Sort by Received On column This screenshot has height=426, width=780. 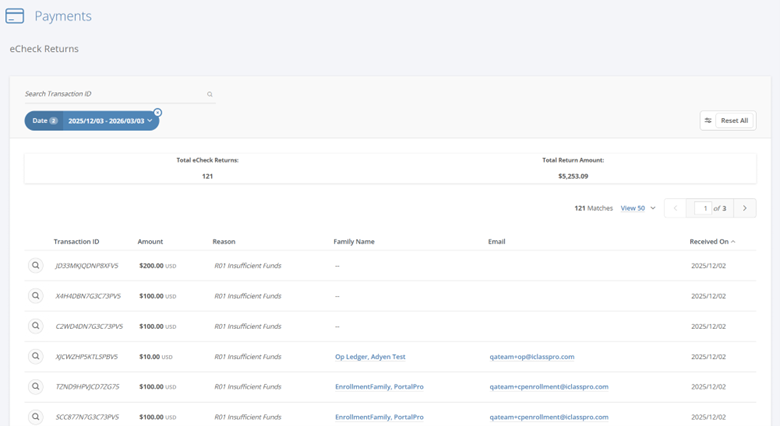[712, 242]
